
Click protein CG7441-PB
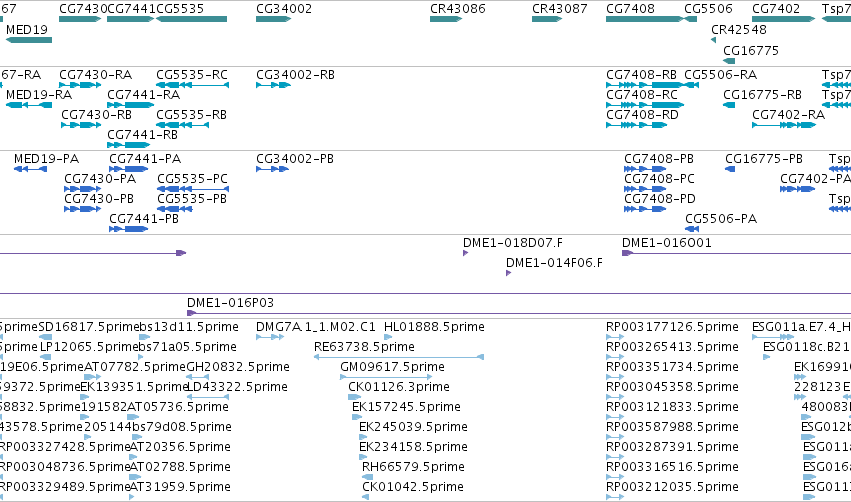pos(129,229)
